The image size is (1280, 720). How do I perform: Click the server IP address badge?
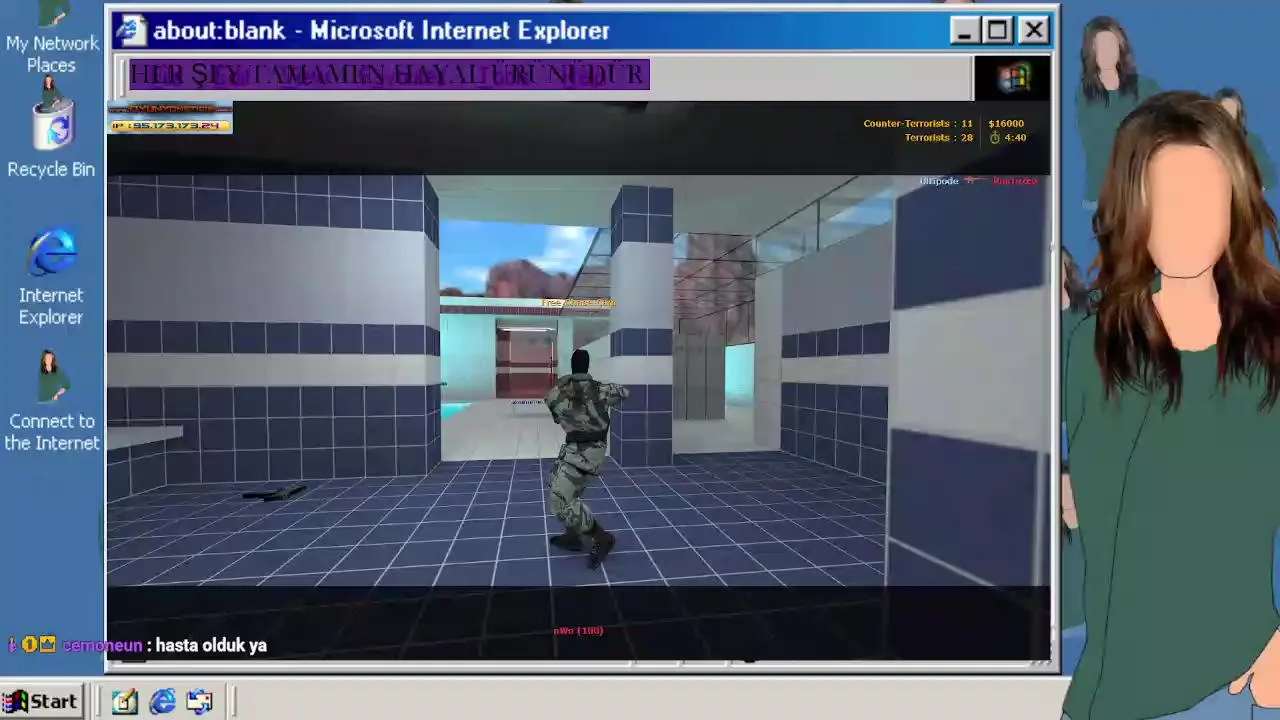[x=170, y=125]
